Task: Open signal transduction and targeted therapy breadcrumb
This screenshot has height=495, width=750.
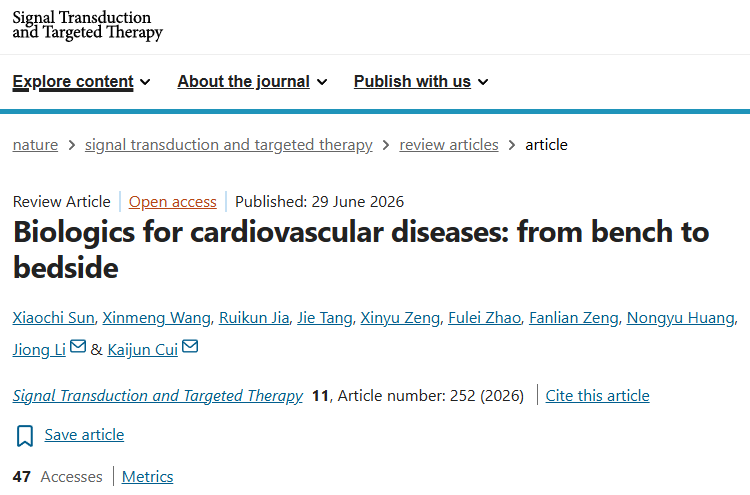Action: coord(229,144)
